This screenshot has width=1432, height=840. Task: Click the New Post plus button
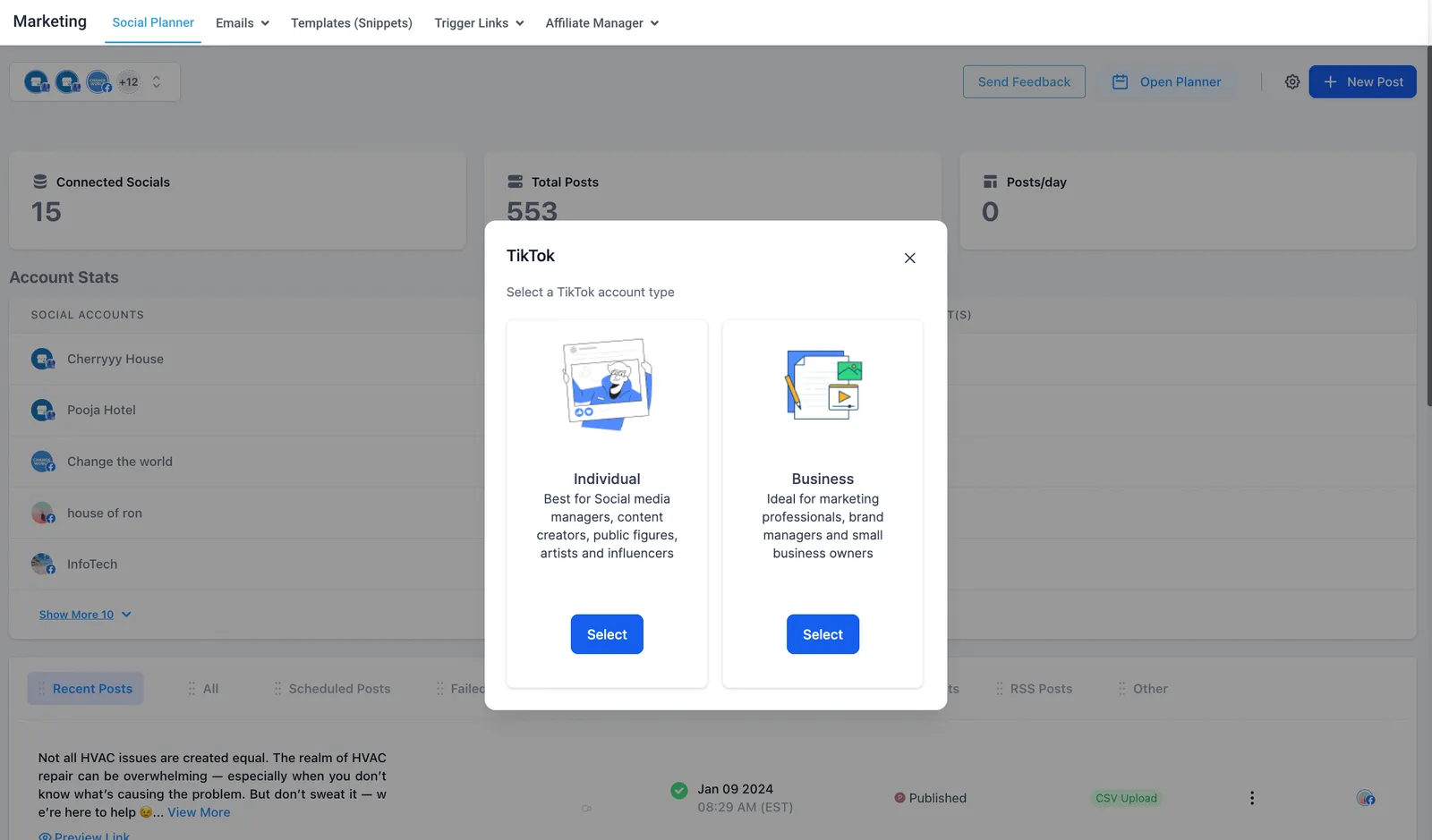(1362, 81)
